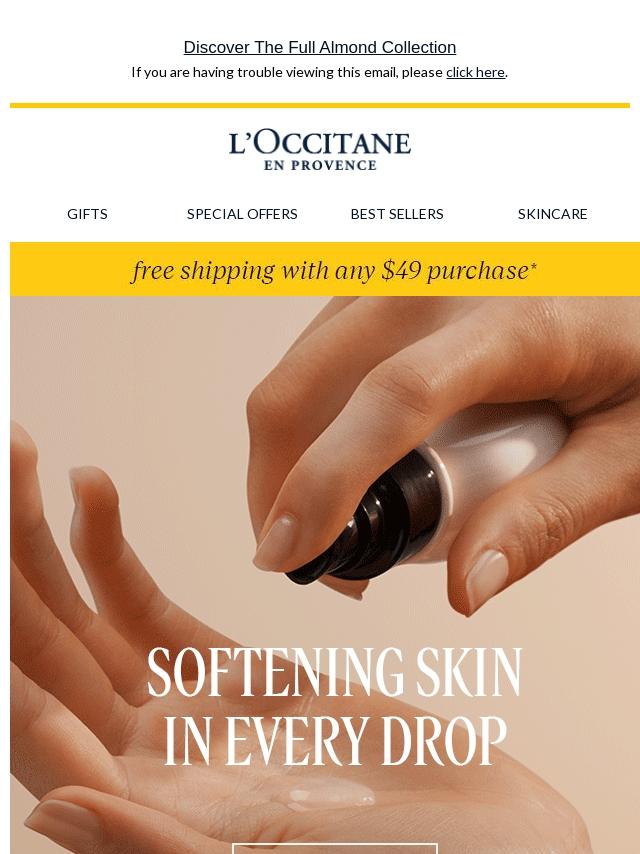
Task: Click the "IN EVERY DROP" headline line
Action: pyautogui.click(x=336, y=741)
